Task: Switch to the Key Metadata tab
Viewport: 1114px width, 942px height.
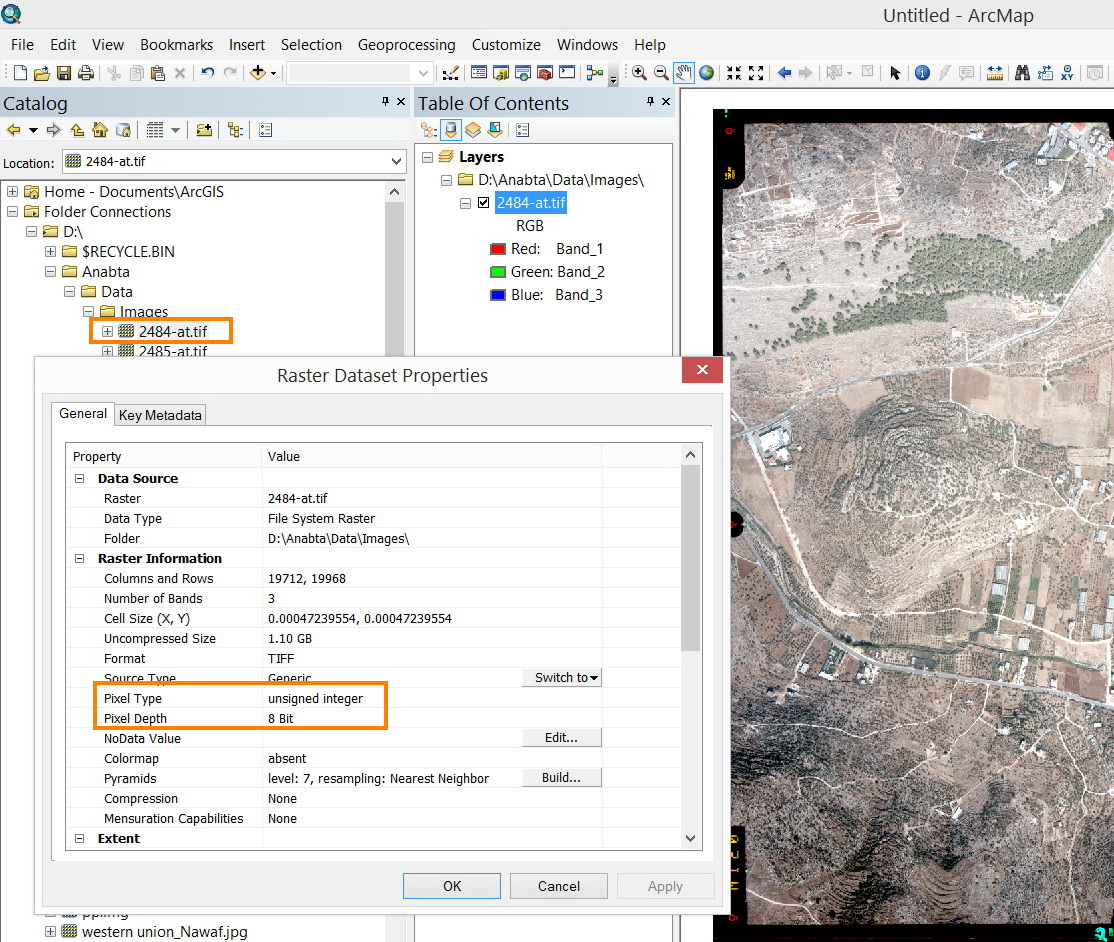Action: pos(159,414)
